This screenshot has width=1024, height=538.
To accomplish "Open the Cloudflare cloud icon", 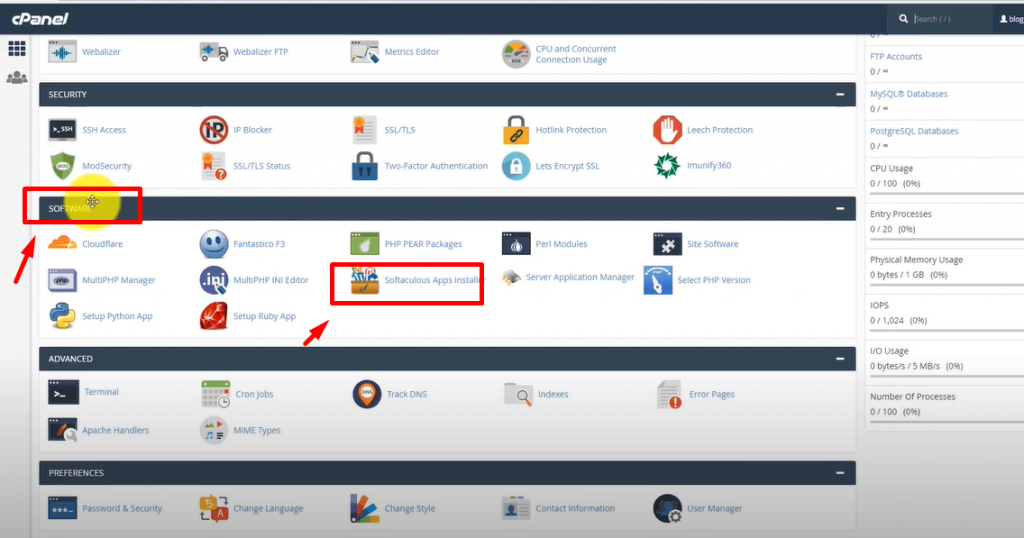I will 62,244.
